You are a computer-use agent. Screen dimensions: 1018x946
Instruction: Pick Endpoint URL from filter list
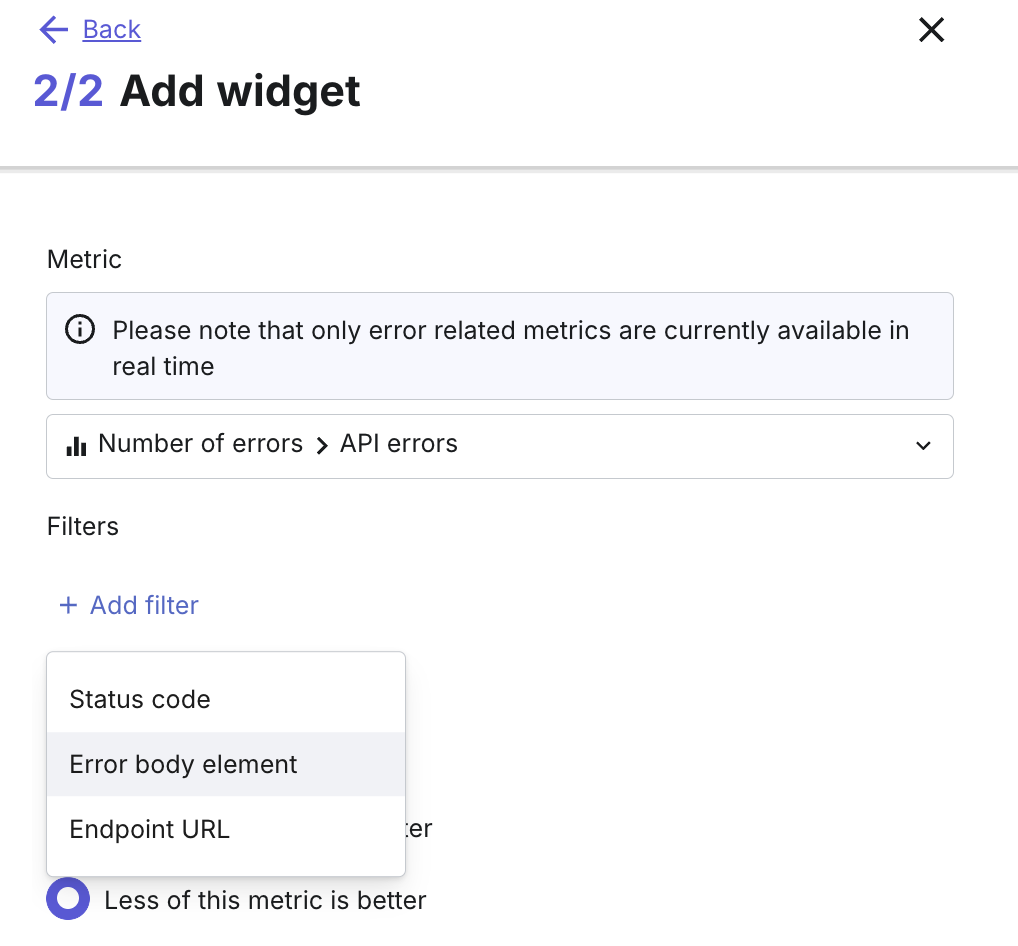tap(150, 829)
